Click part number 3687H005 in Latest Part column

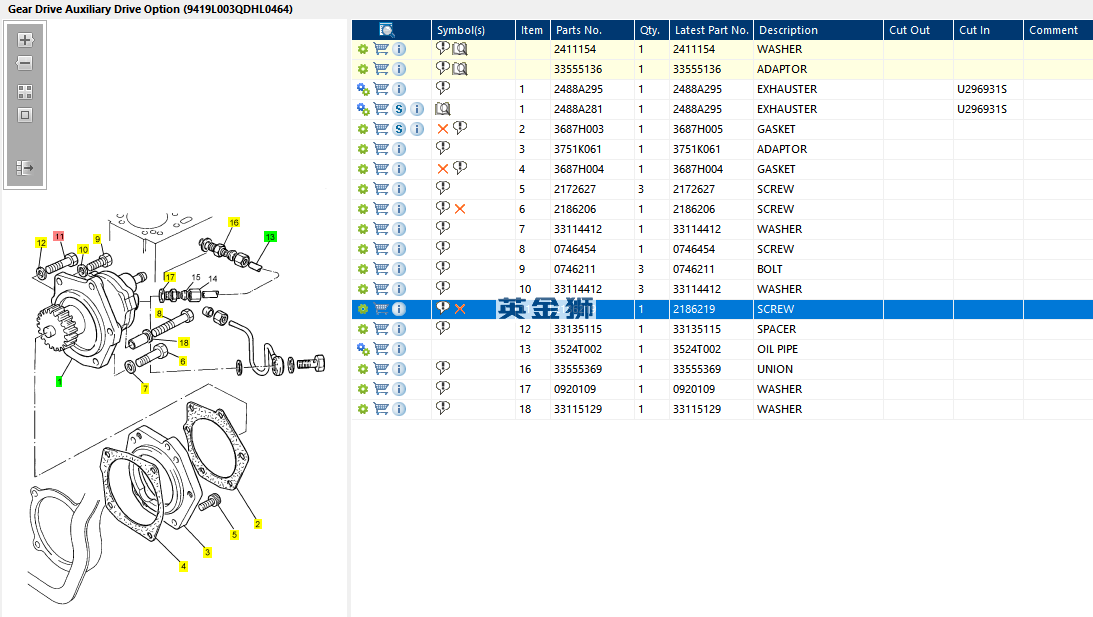[x=698, y=129]
